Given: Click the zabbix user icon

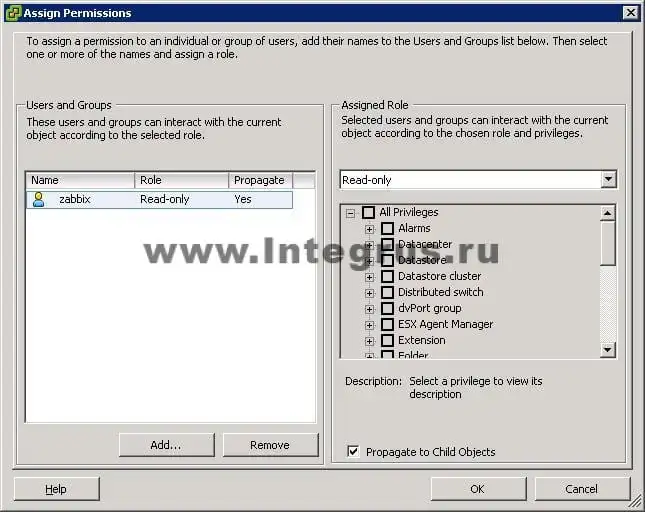Looking at the screenshot, I should pos(39,199).
